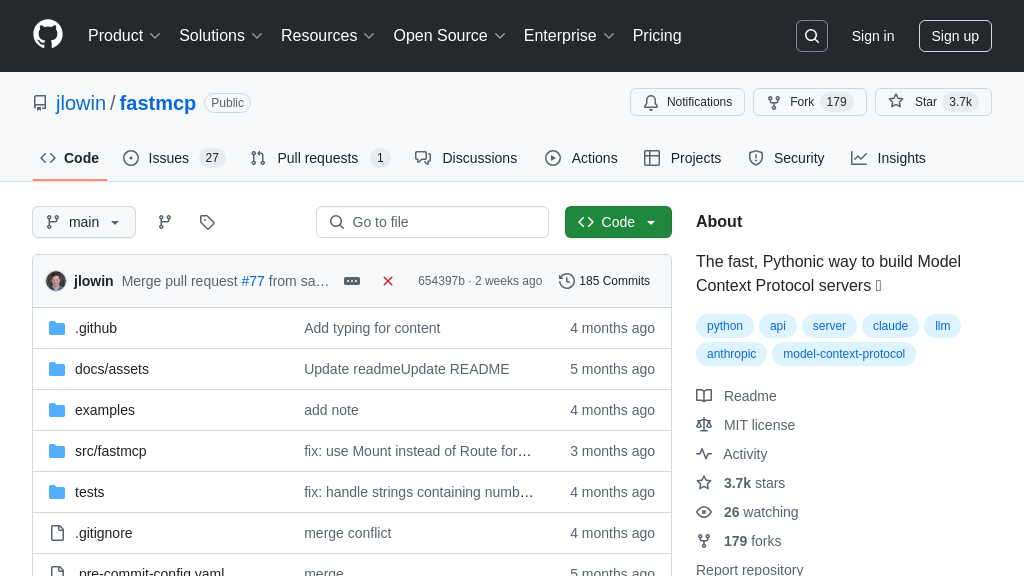Open the fastmcp repository name link
The height and width of the screenshot is (576, 1024).
(x=157, y=103)
